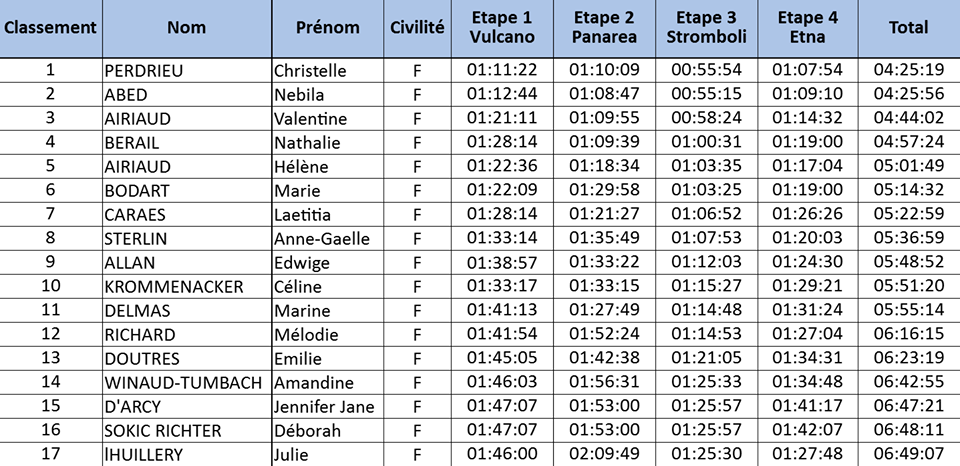This screenshot has width=960, height=466.
Task: Select the Etape 2 Panarea header
Action: pyautogui.click(x=605, y=28)
